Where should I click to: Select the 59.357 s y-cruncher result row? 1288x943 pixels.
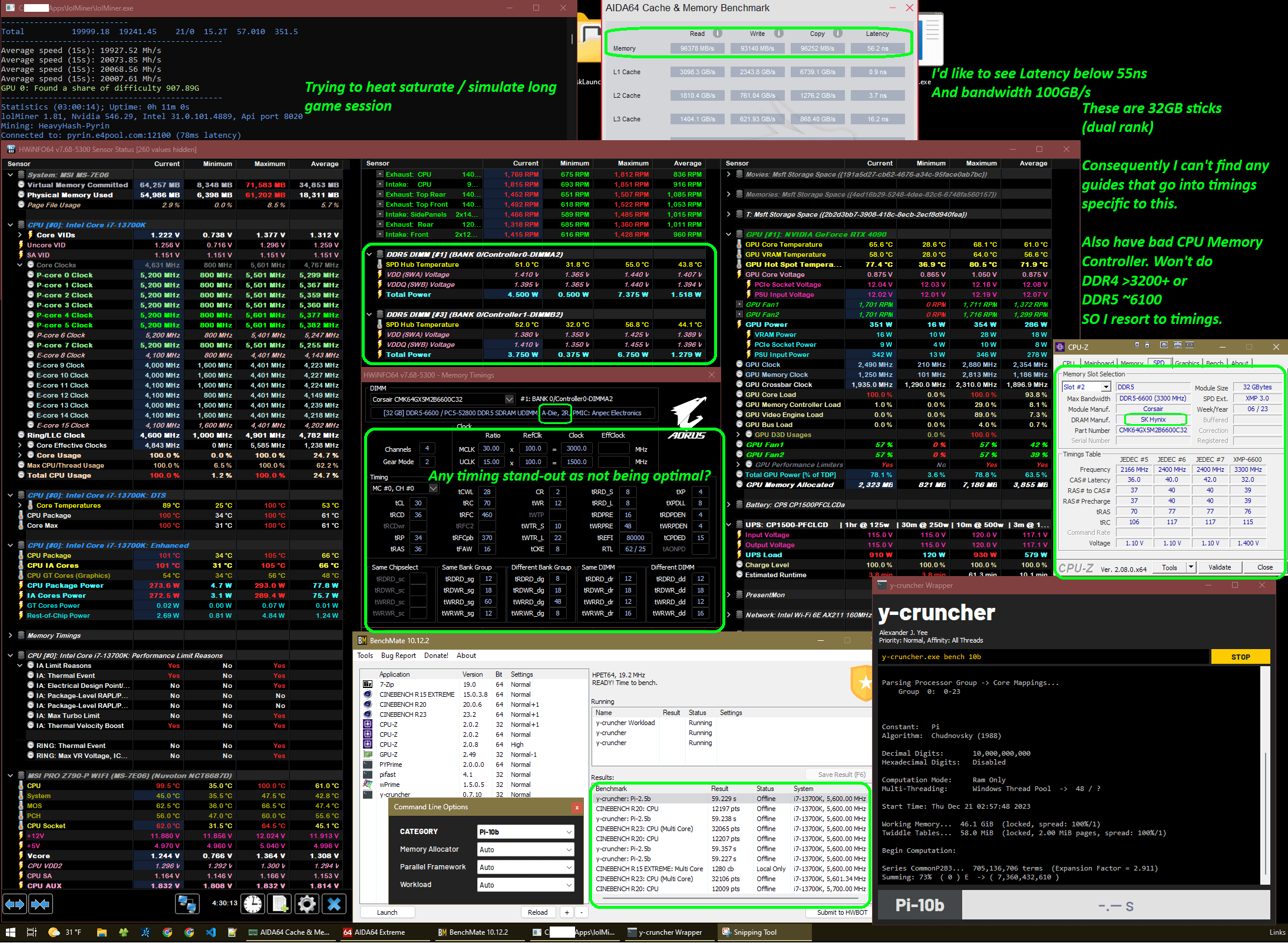pos(730,849)
